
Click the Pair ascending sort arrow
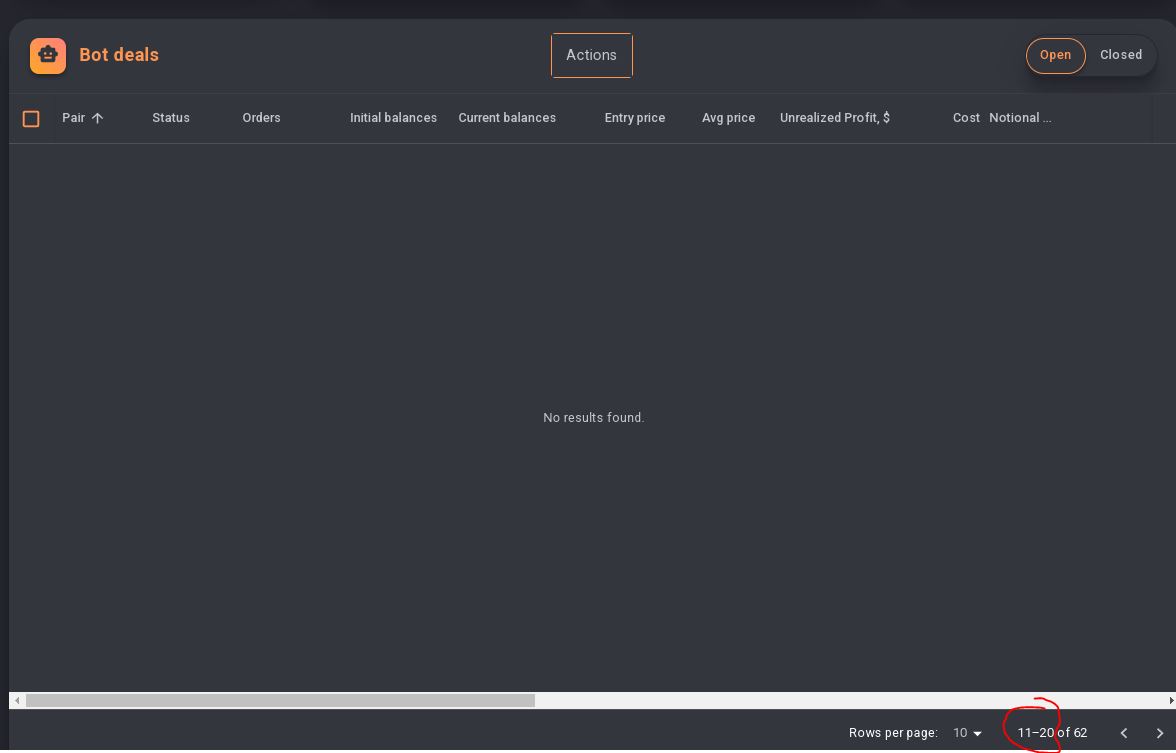point(98,118)
